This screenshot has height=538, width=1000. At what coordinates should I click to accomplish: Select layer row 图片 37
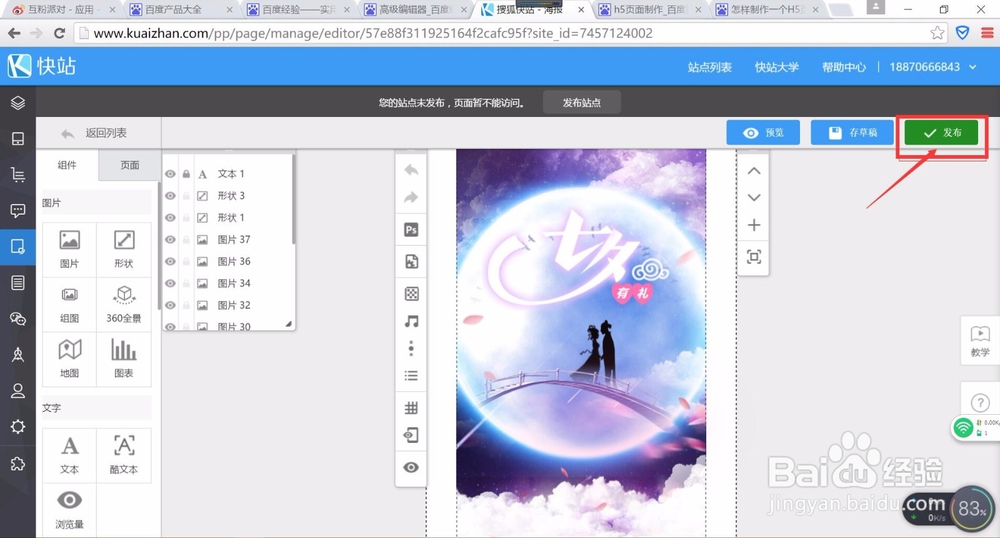(230, 240)
